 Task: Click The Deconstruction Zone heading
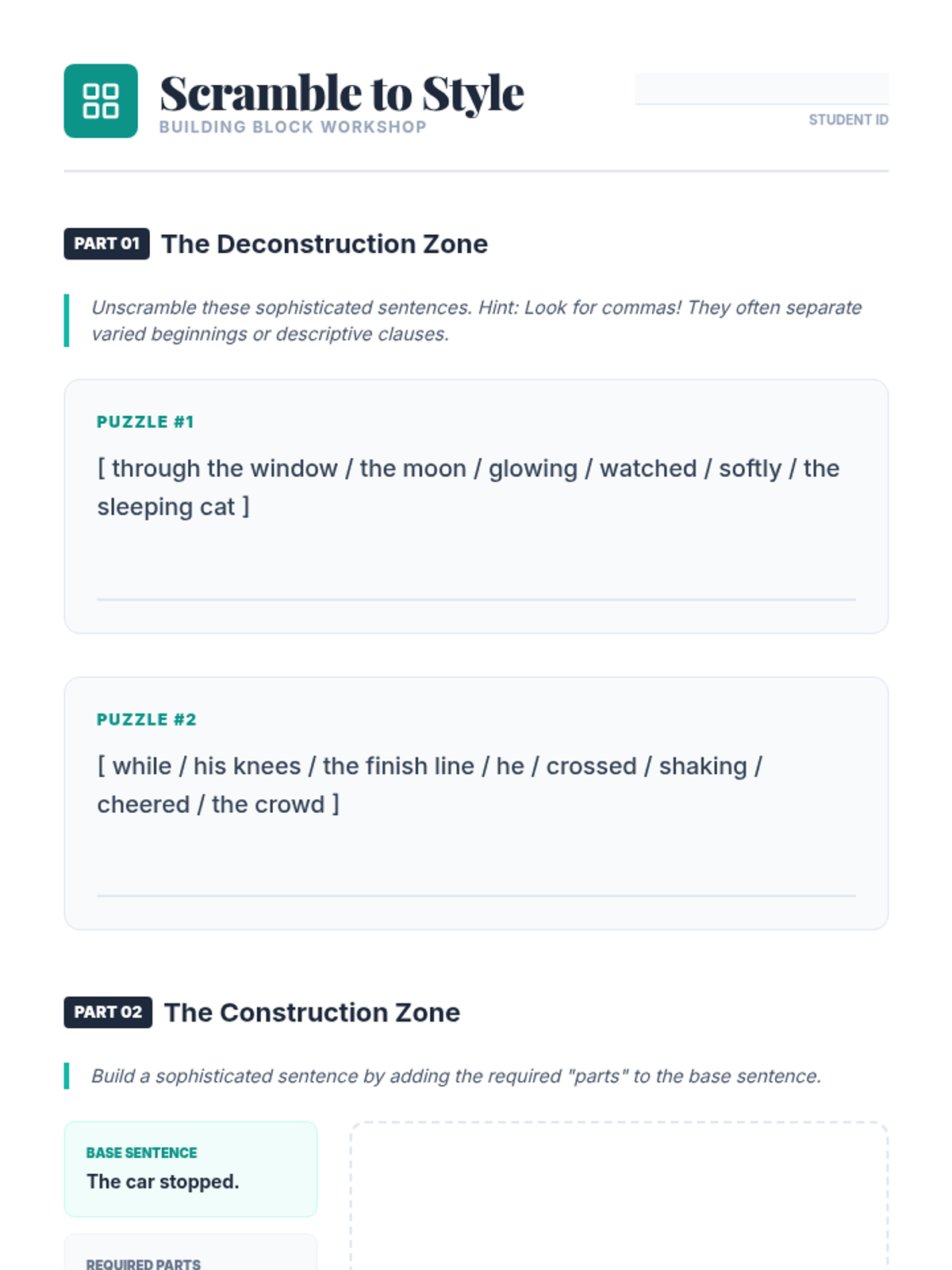tap(324, 244)
